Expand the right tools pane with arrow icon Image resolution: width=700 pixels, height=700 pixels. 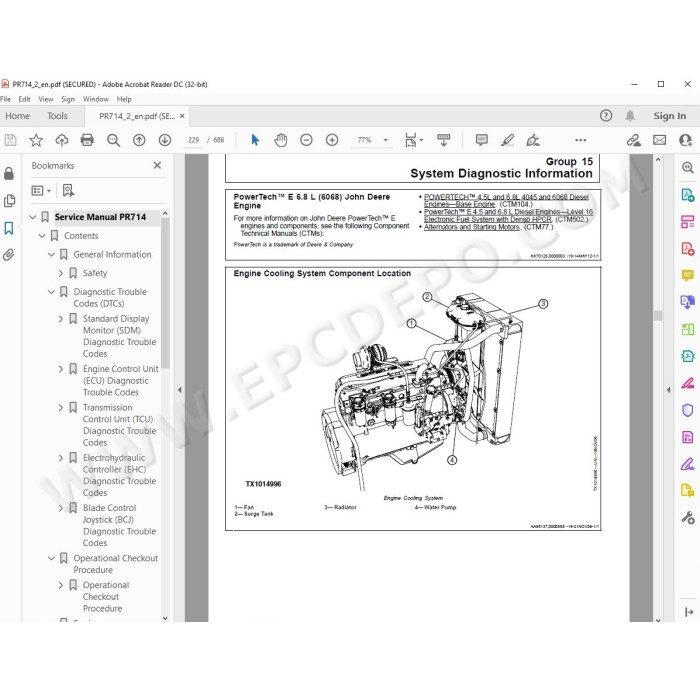point(688,612)
